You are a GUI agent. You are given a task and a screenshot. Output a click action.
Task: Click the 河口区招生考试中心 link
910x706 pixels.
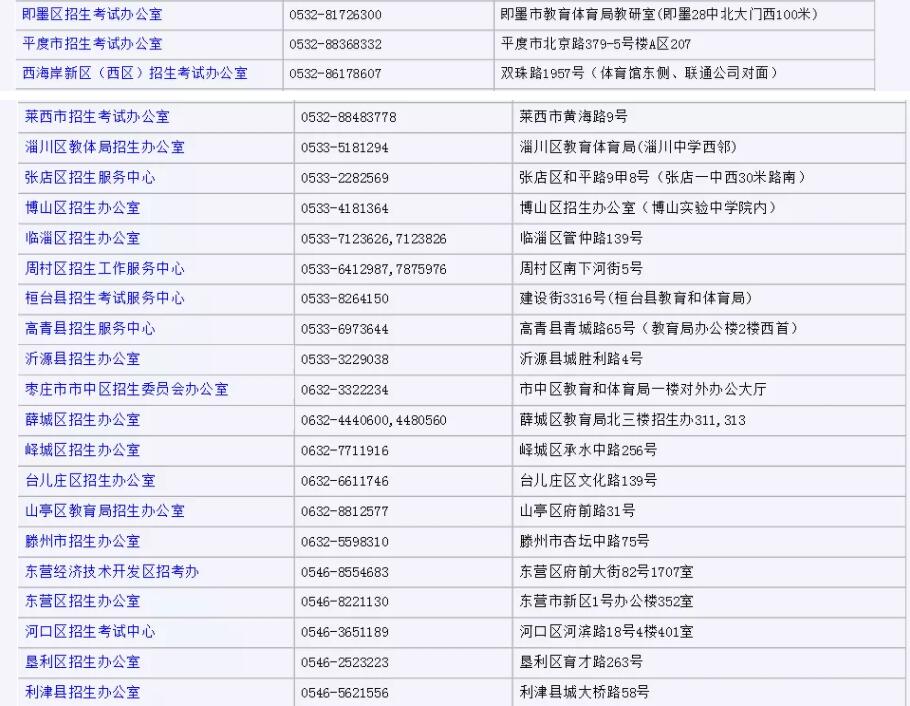[x=90, y=632]
